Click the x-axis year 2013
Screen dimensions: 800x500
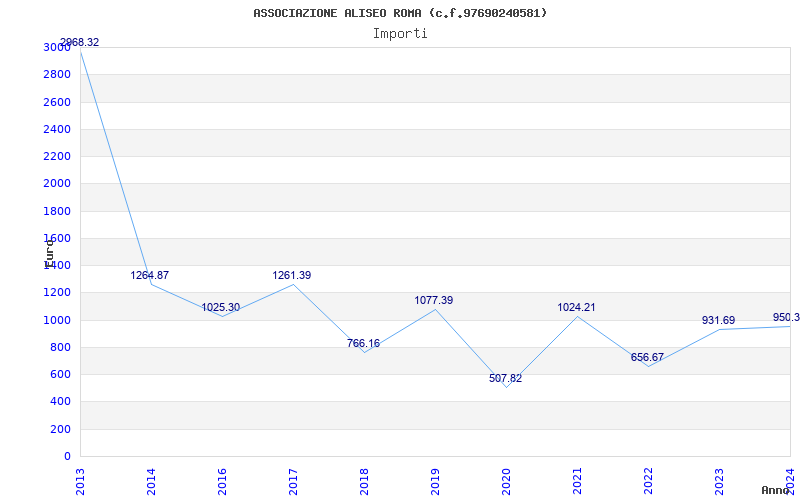(x=80, y=481)
